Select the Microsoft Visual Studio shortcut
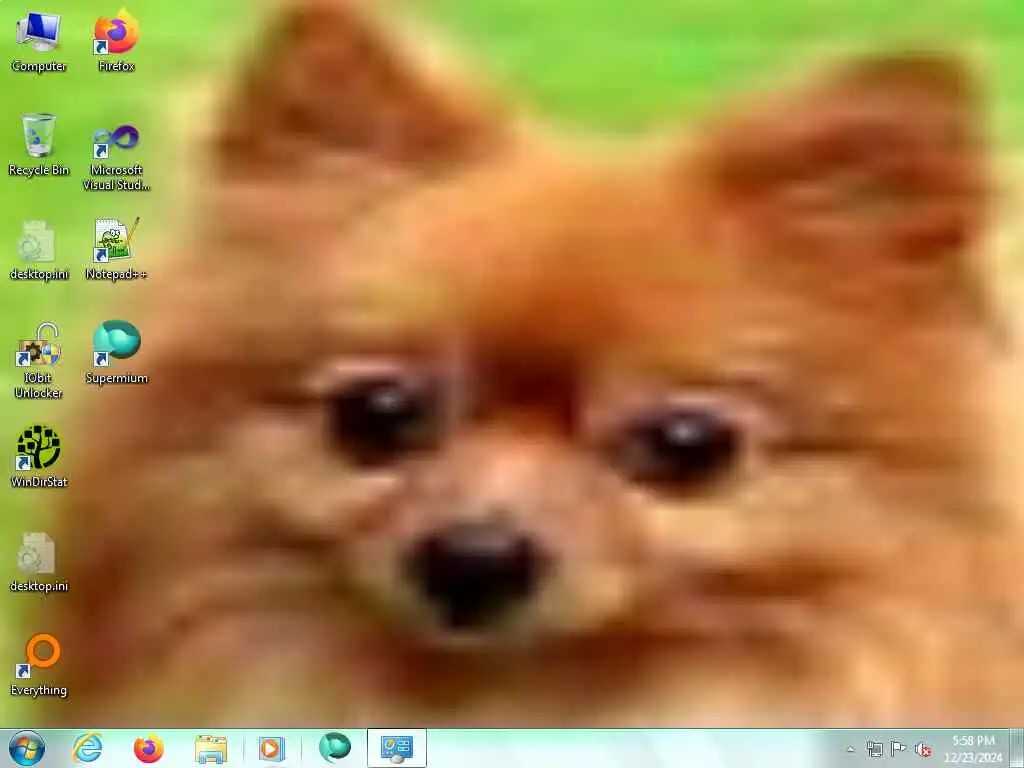Screen dimensions: 1024x768 point(116,157)
